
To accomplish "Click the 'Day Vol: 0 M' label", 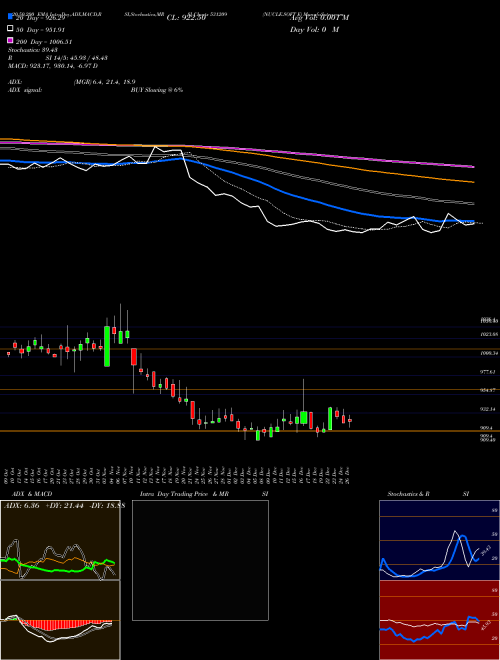I will (x=314, y=29).
